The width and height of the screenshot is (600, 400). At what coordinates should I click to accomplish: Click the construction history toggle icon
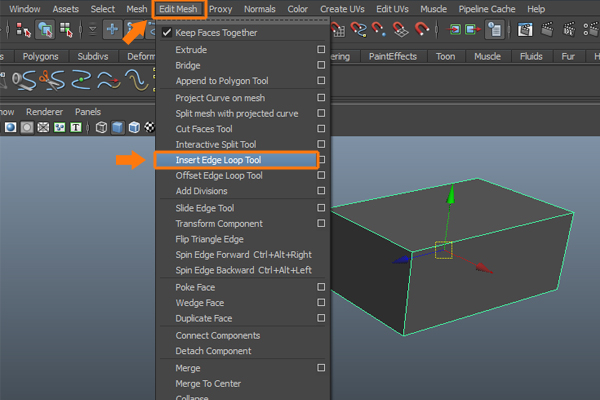(x=493, y=29)
